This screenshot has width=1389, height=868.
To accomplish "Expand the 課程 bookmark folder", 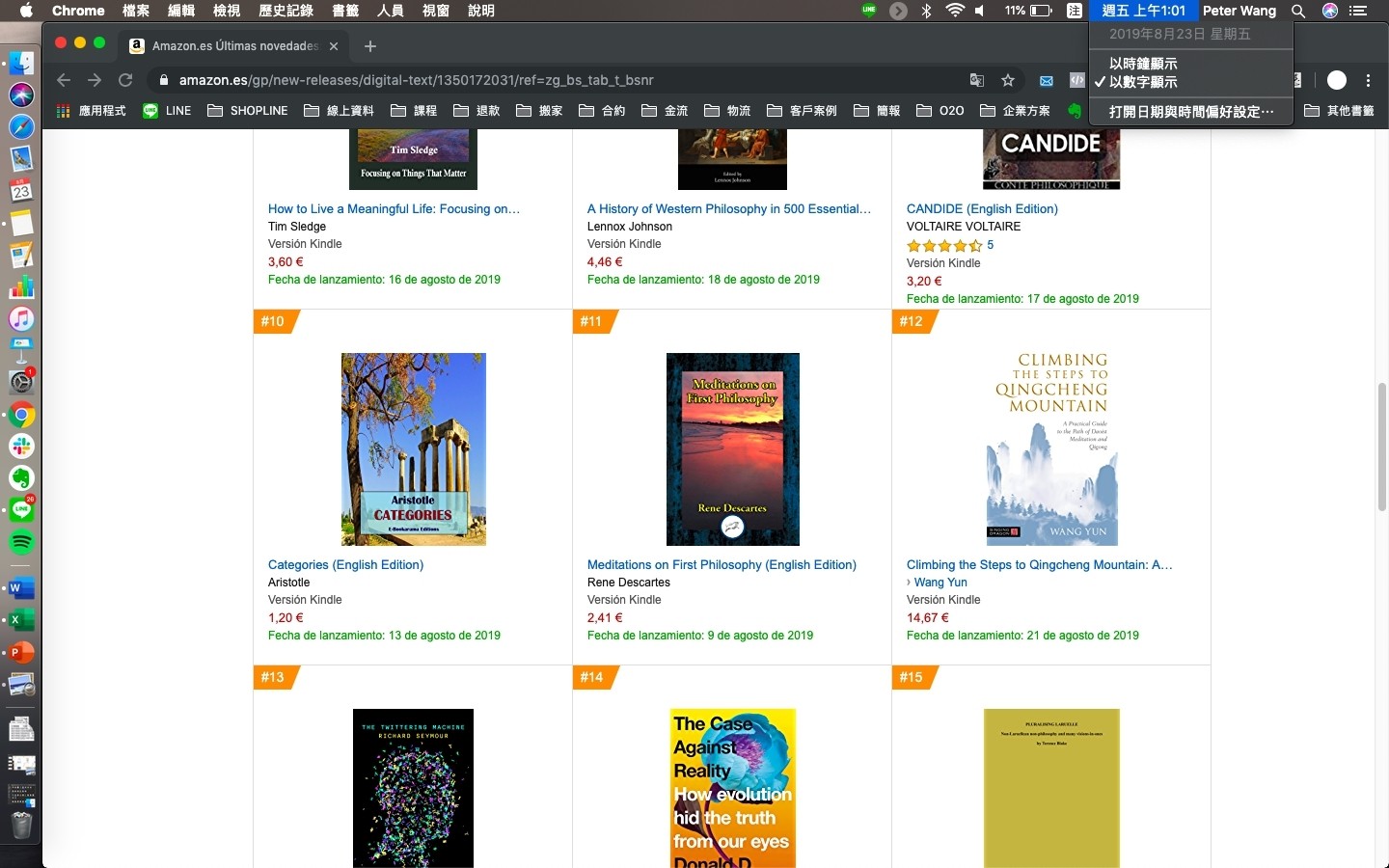I will tap(414, 111).
